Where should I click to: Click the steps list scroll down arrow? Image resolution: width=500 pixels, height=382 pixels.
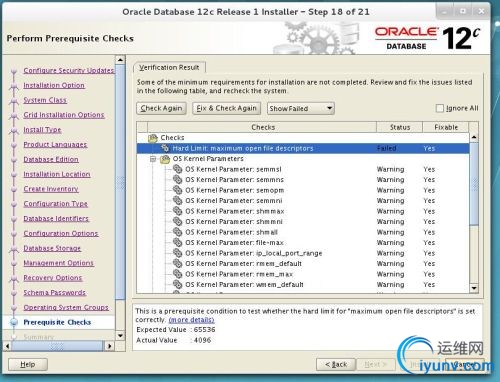pyautogui.click(x=120, y=335)
